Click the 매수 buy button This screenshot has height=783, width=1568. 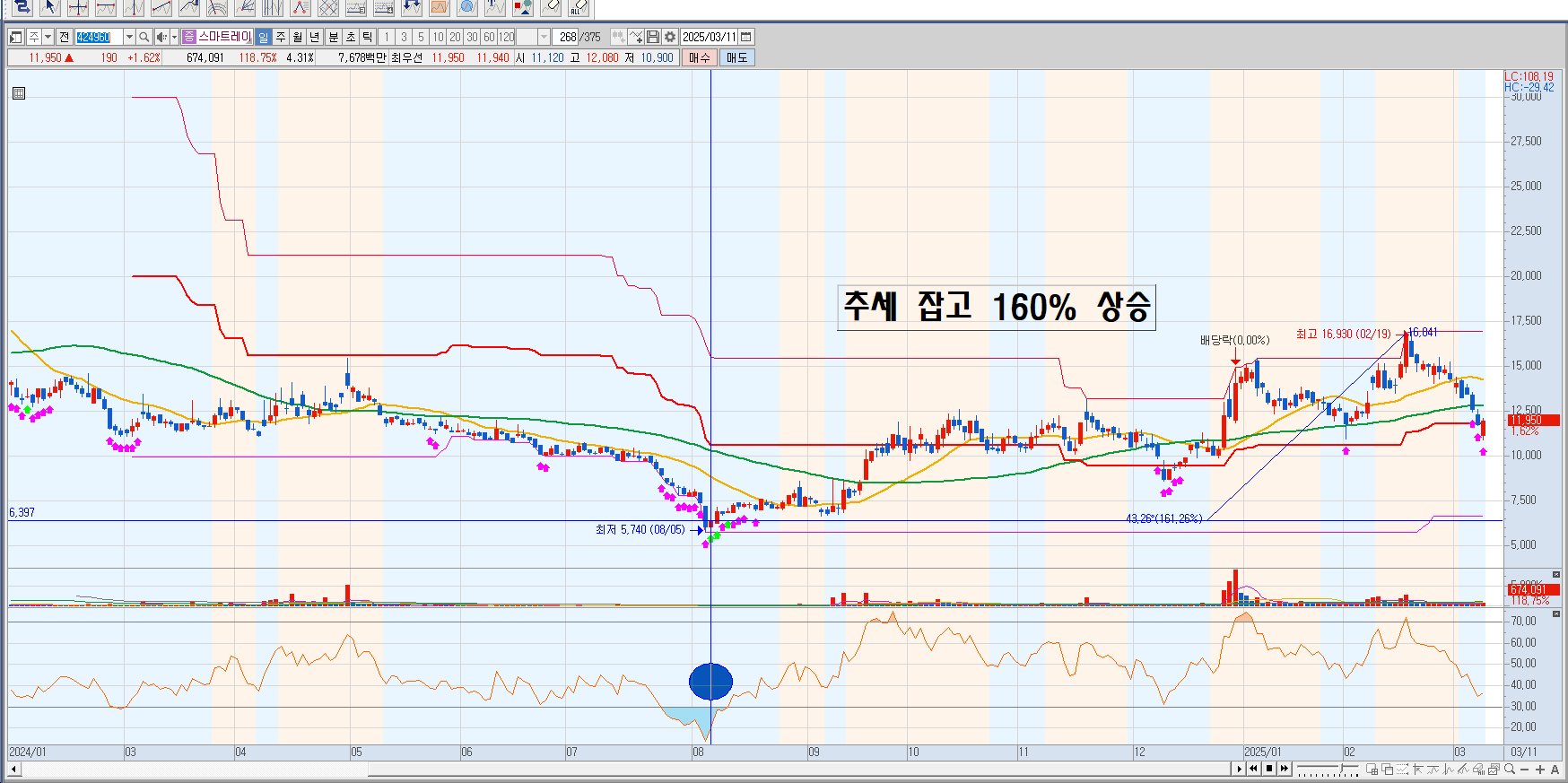click(x=700, y=57)
